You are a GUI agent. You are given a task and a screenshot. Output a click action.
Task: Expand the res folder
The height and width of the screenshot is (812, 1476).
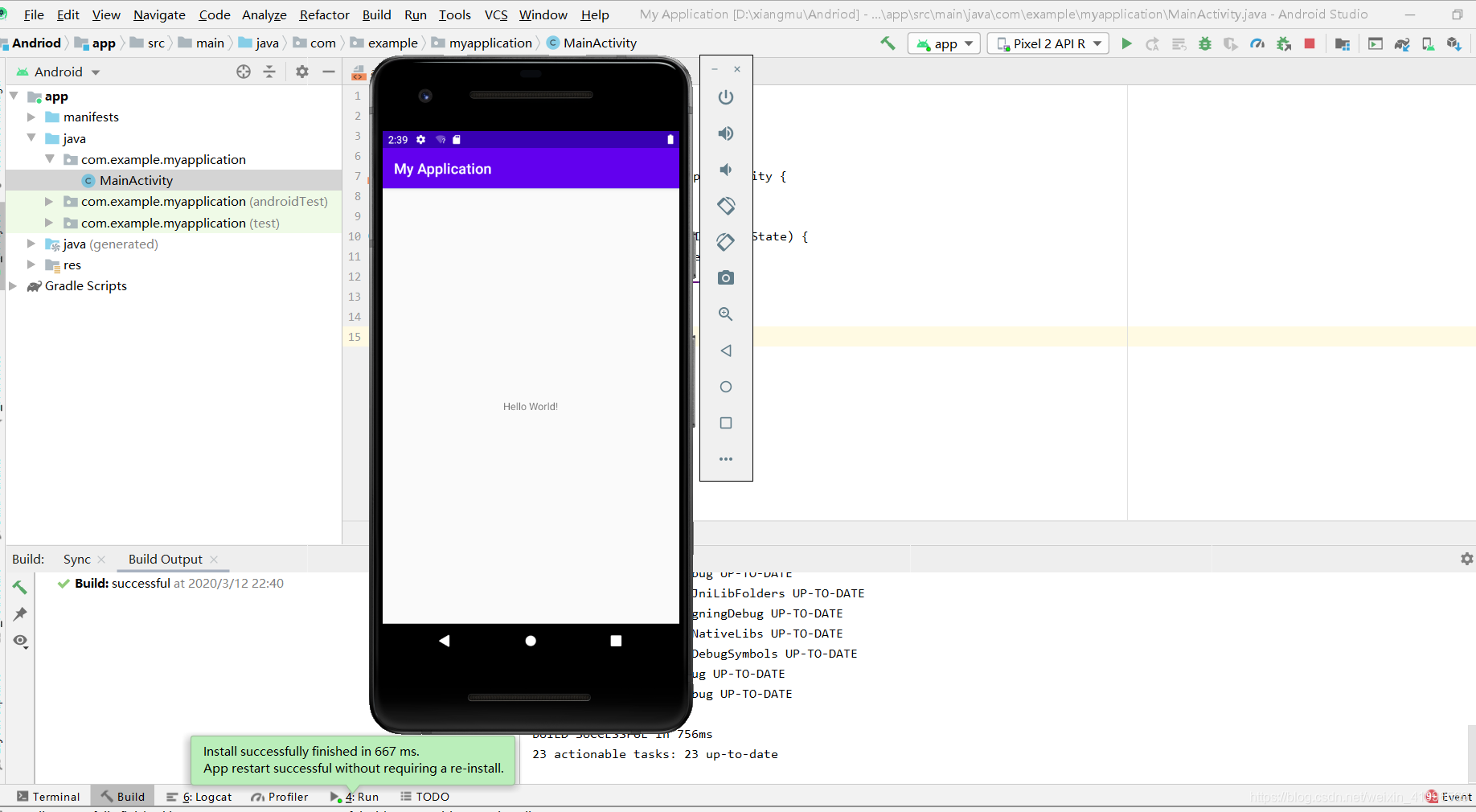tap(31, 265)
